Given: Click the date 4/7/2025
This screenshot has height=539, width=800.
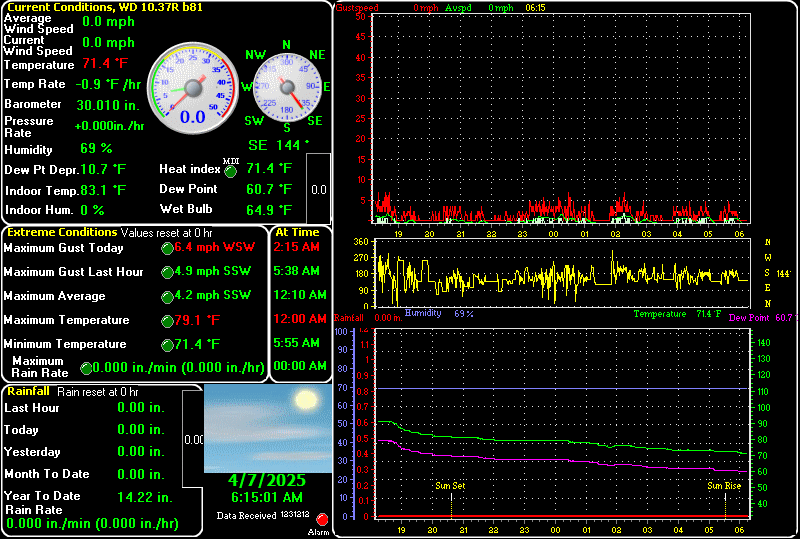Looking at the screenshot, I should 267,480.
